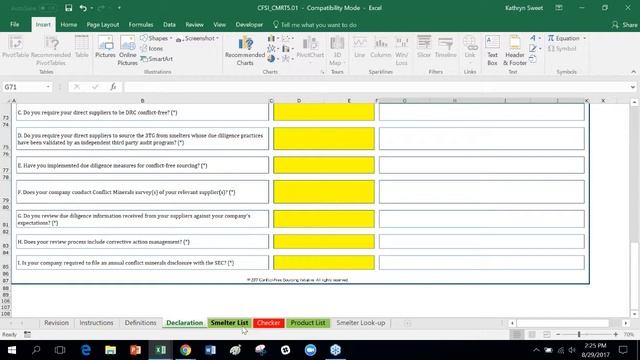Open Word from taskbar
Screen dimensions: 640x360
(x=211, y=350)
